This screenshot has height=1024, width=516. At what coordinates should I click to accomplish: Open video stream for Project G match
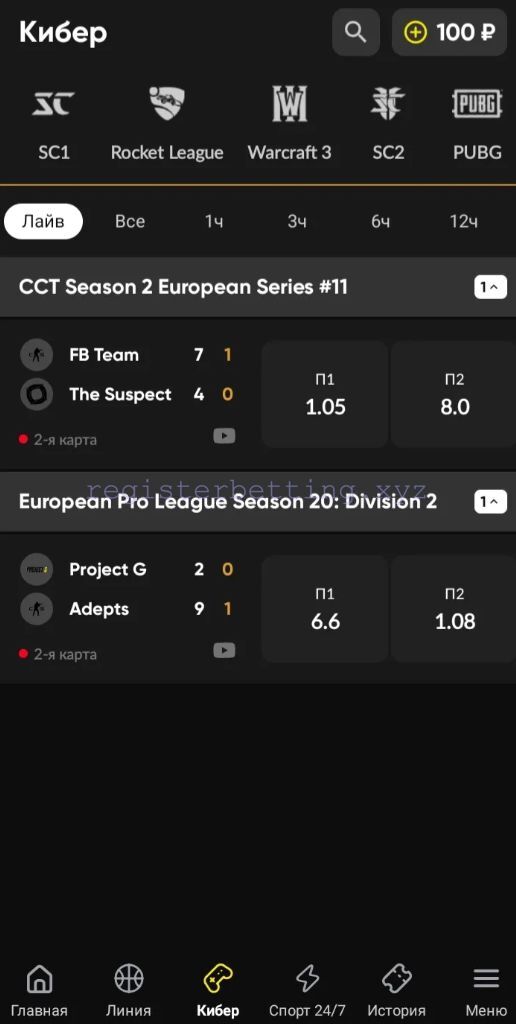[224, 650]
